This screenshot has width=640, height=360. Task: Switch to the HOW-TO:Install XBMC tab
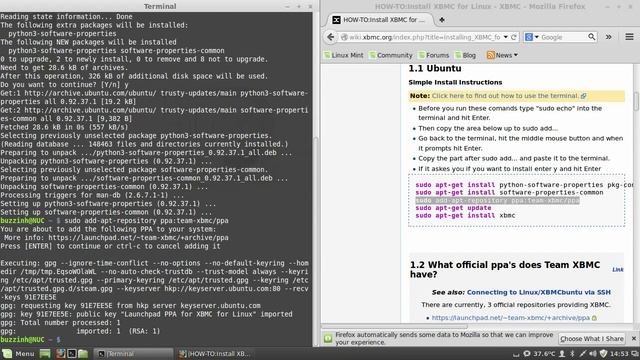(380, 20)
